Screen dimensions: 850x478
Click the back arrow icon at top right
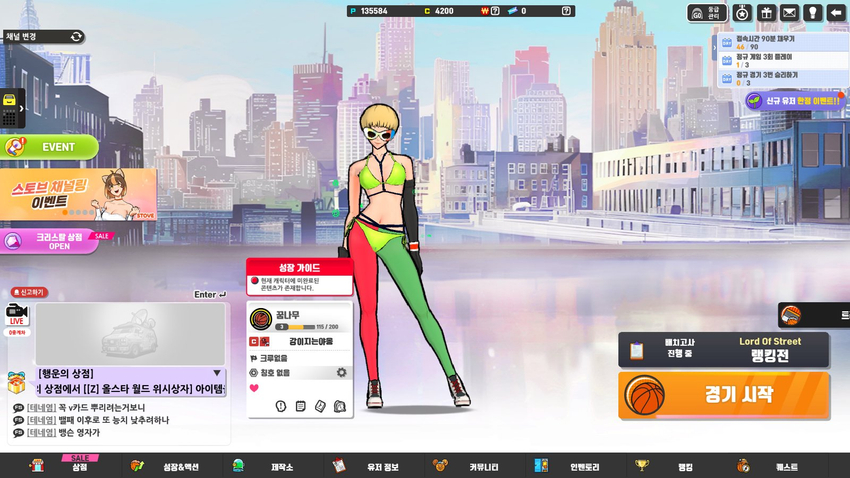click(837, 13)
